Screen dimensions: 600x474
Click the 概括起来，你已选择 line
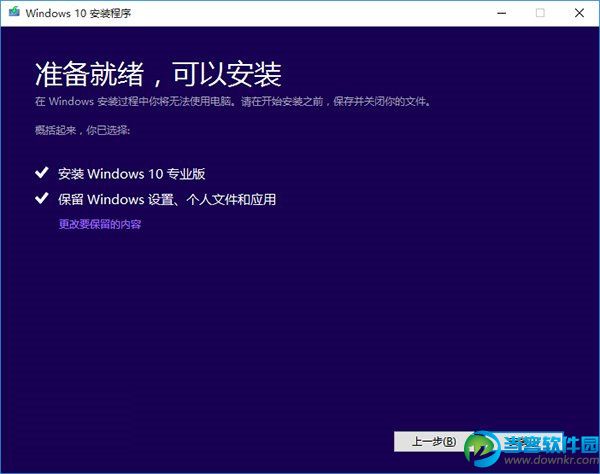(x=83, y=130)
